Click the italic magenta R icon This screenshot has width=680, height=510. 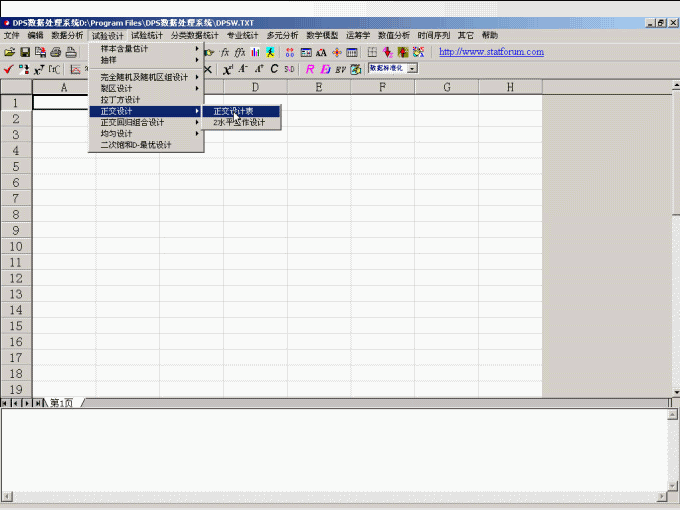pyautogui.click(x=310, y=69)
